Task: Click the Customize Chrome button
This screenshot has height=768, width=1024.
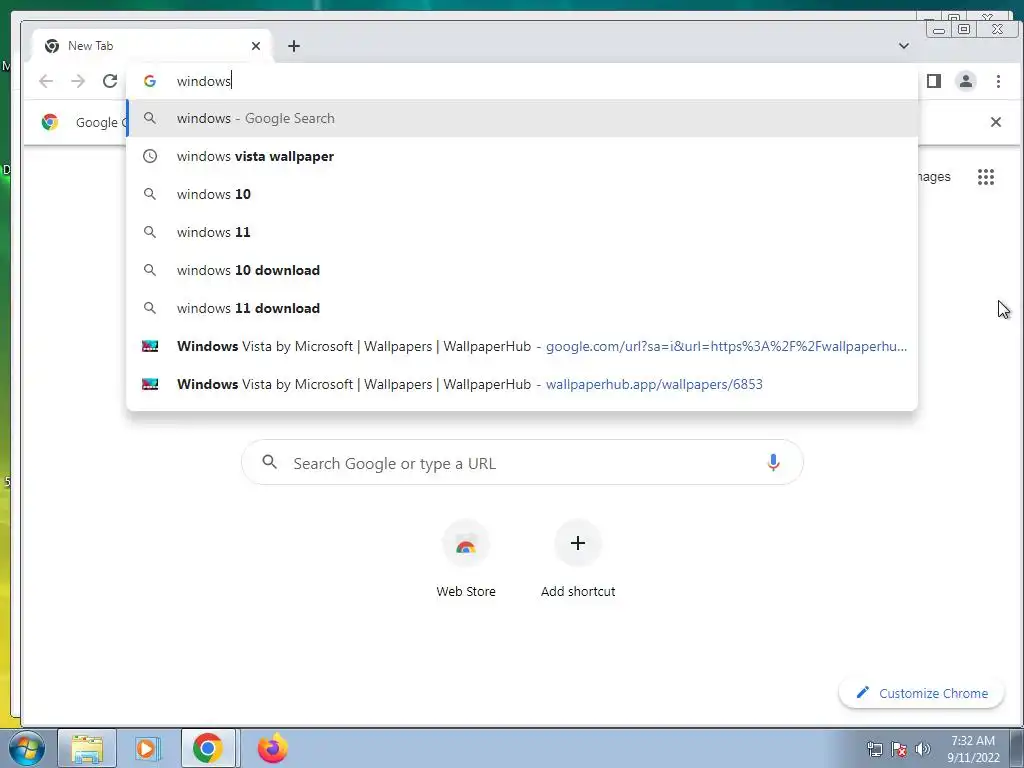Action: [x=921, y=693]
